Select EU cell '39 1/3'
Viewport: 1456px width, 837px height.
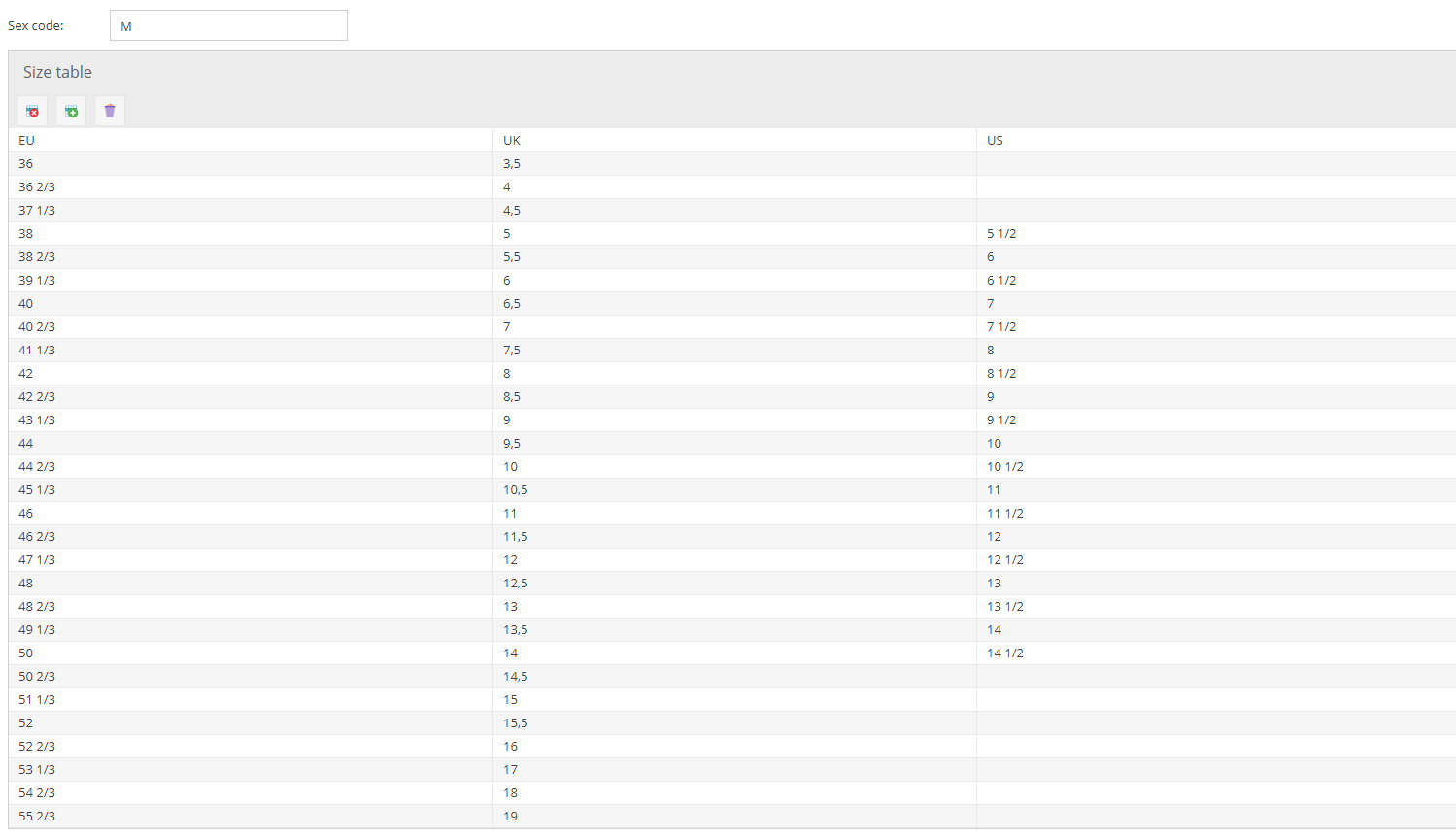[x=251, y=280]
